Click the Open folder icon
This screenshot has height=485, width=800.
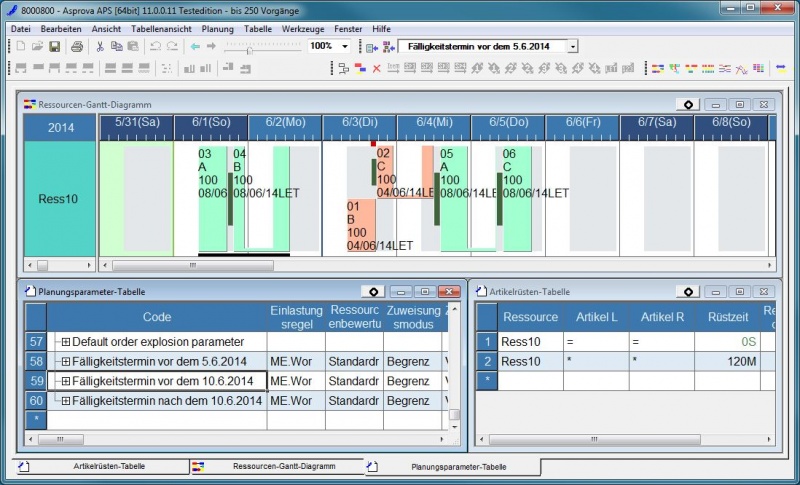(x=37, y=47)
